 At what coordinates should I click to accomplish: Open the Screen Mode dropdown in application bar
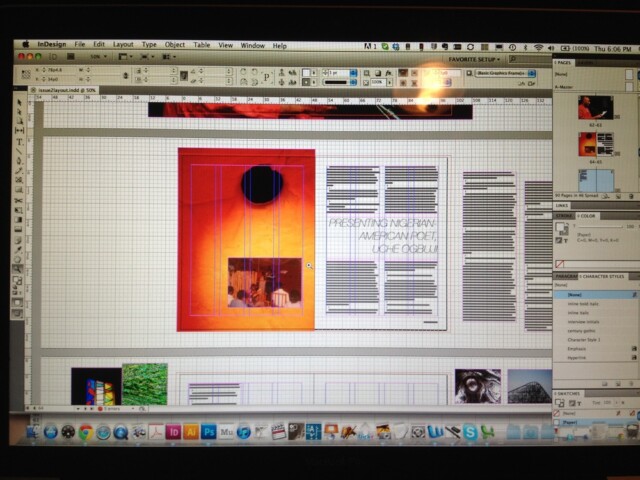(147, 57)
